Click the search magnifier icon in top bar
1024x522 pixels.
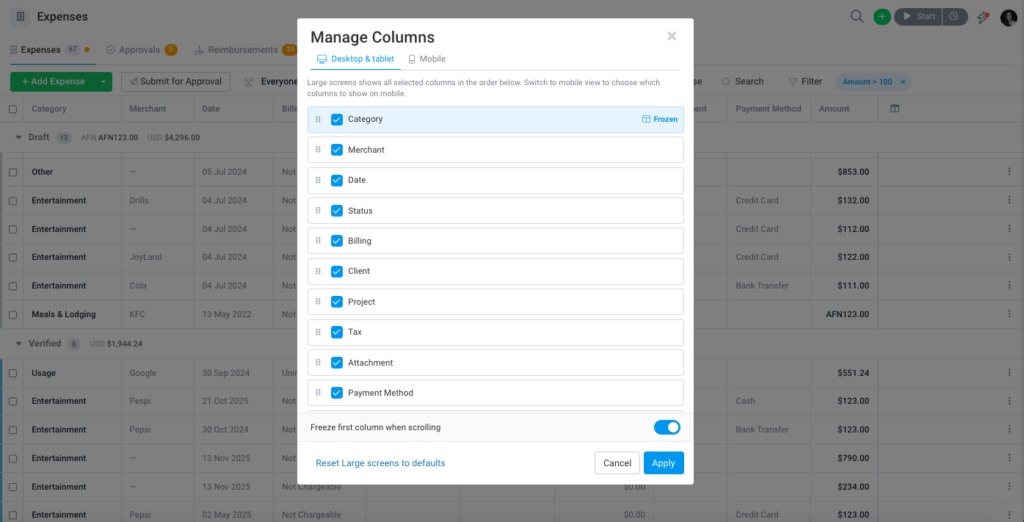[857, 16]
